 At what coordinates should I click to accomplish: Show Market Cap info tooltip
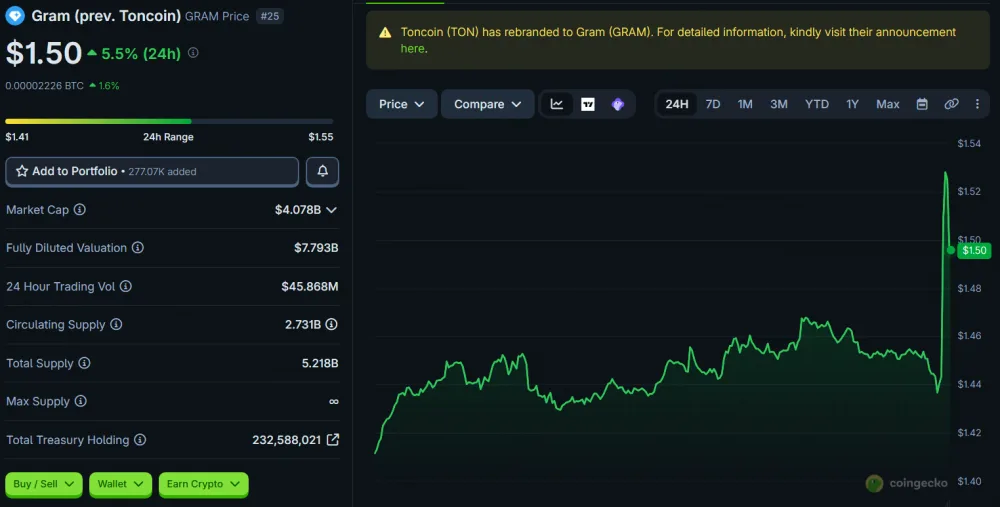[80, 209]
